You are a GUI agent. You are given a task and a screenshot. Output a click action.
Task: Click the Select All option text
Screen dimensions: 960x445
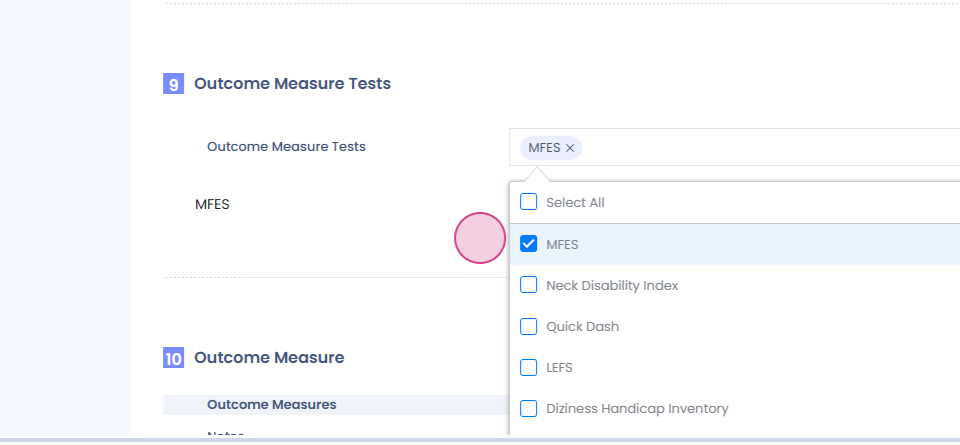575,202
